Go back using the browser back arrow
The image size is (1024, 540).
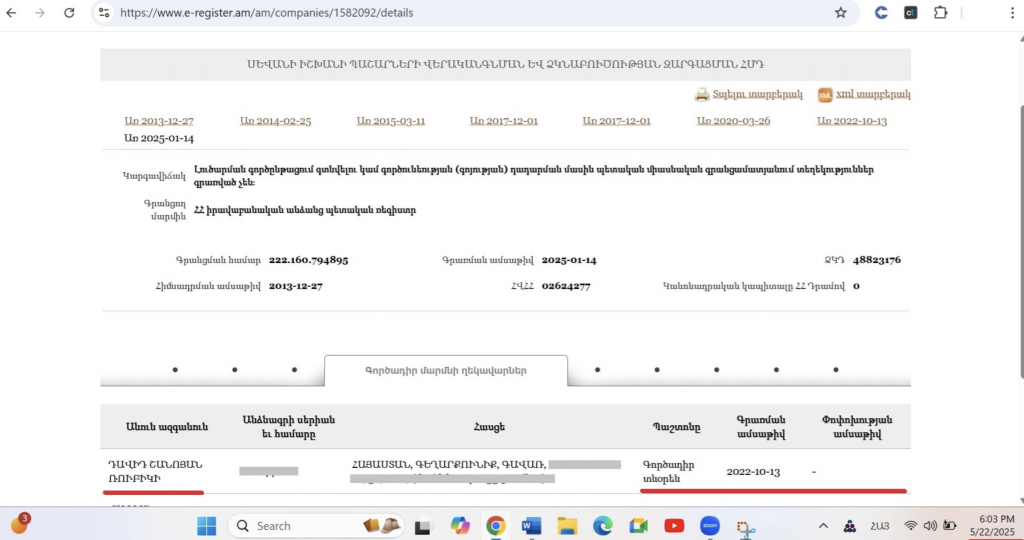click(x=11, y=13)
